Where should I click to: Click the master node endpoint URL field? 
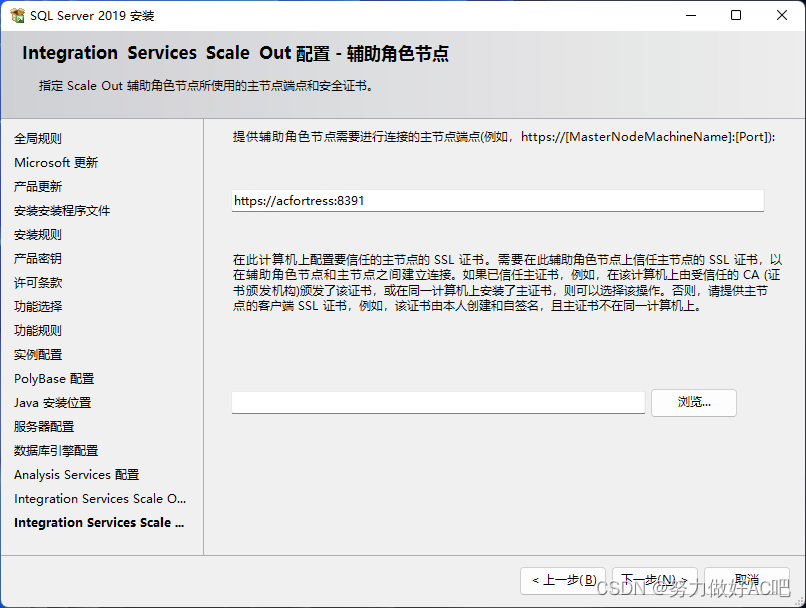point(498,200)
